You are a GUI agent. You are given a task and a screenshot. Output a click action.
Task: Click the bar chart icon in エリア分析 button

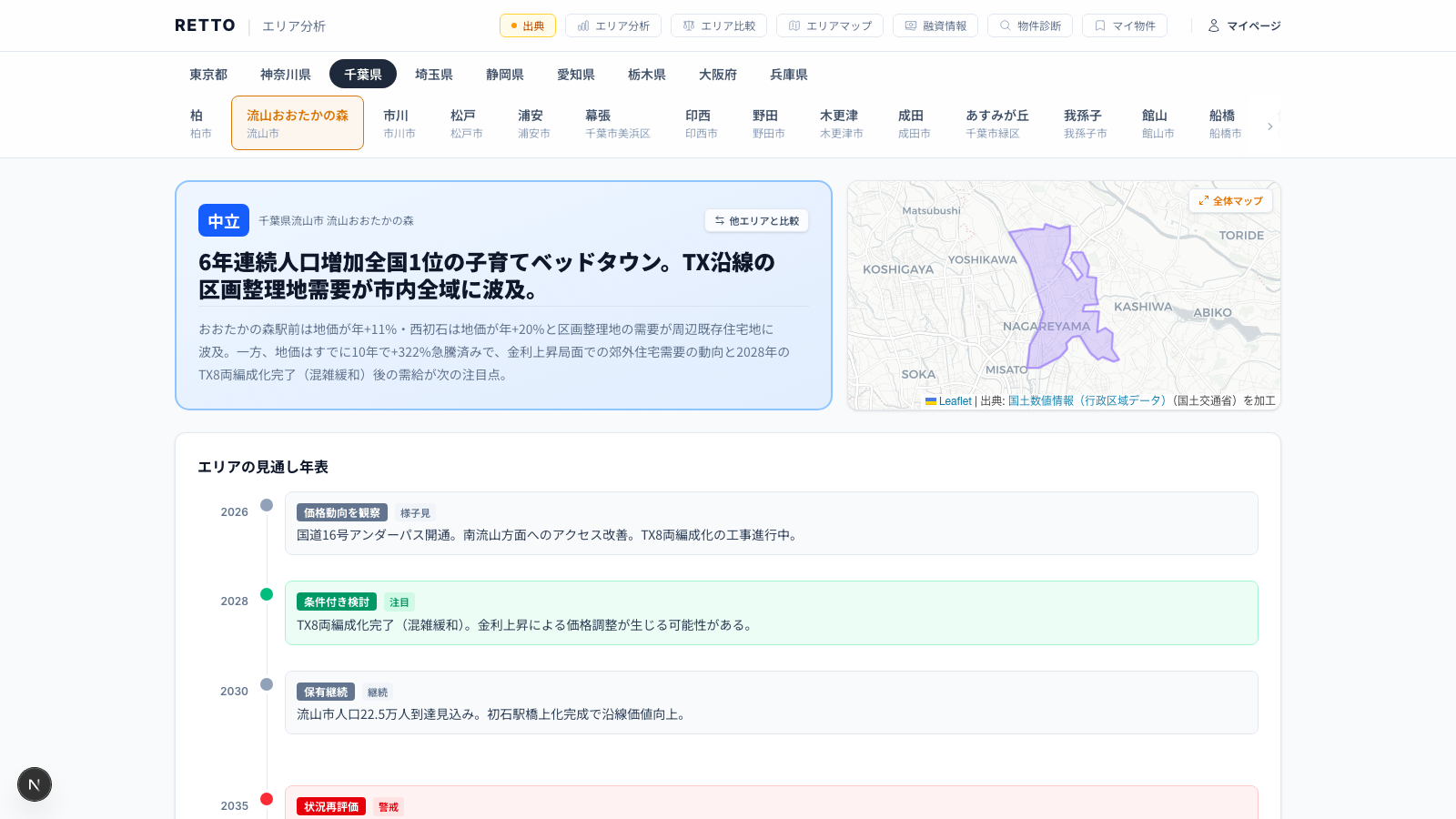(x=583, y=25)
